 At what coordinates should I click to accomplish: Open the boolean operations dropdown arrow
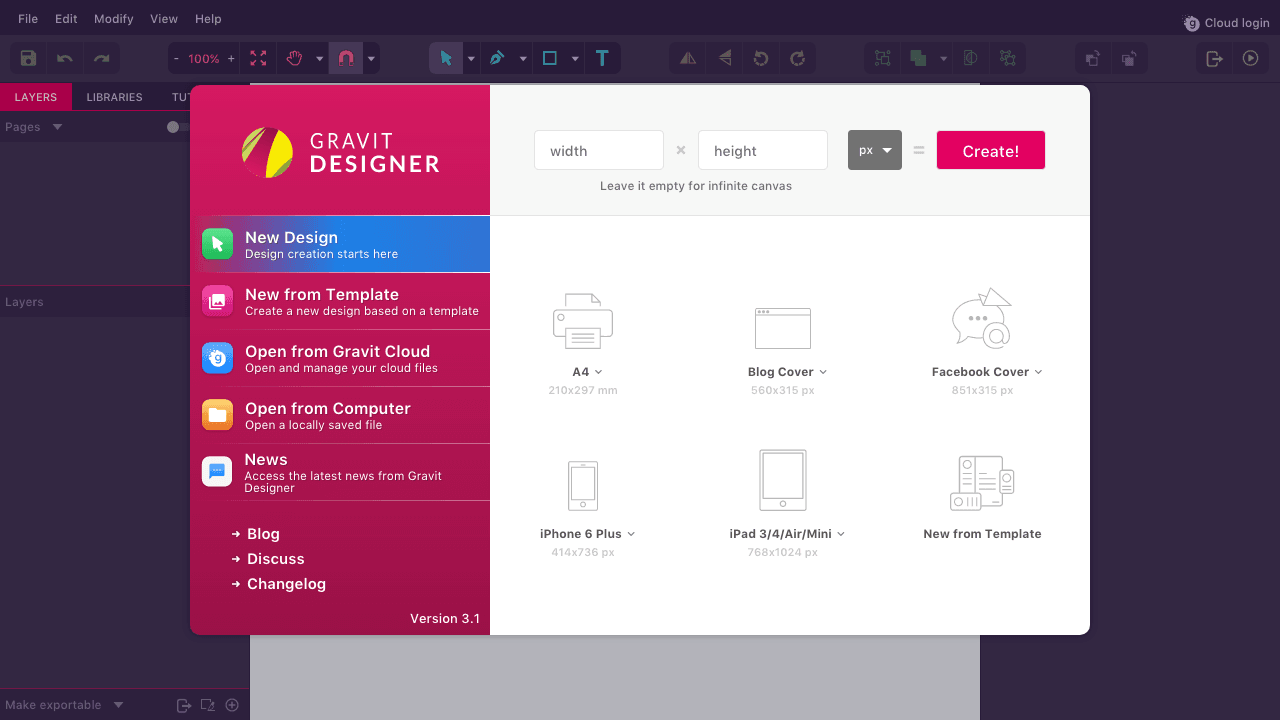(x=943, y=59)
